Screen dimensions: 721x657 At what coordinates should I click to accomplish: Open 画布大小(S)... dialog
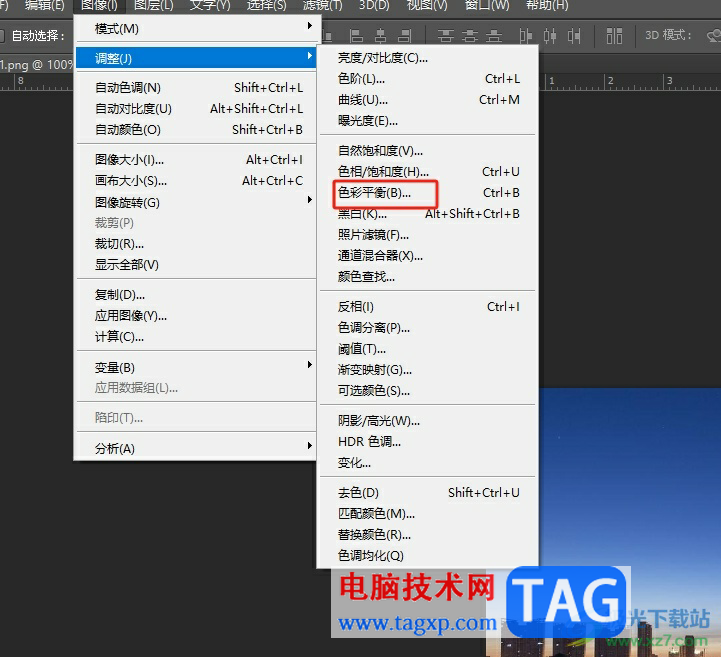click(196, 181)
